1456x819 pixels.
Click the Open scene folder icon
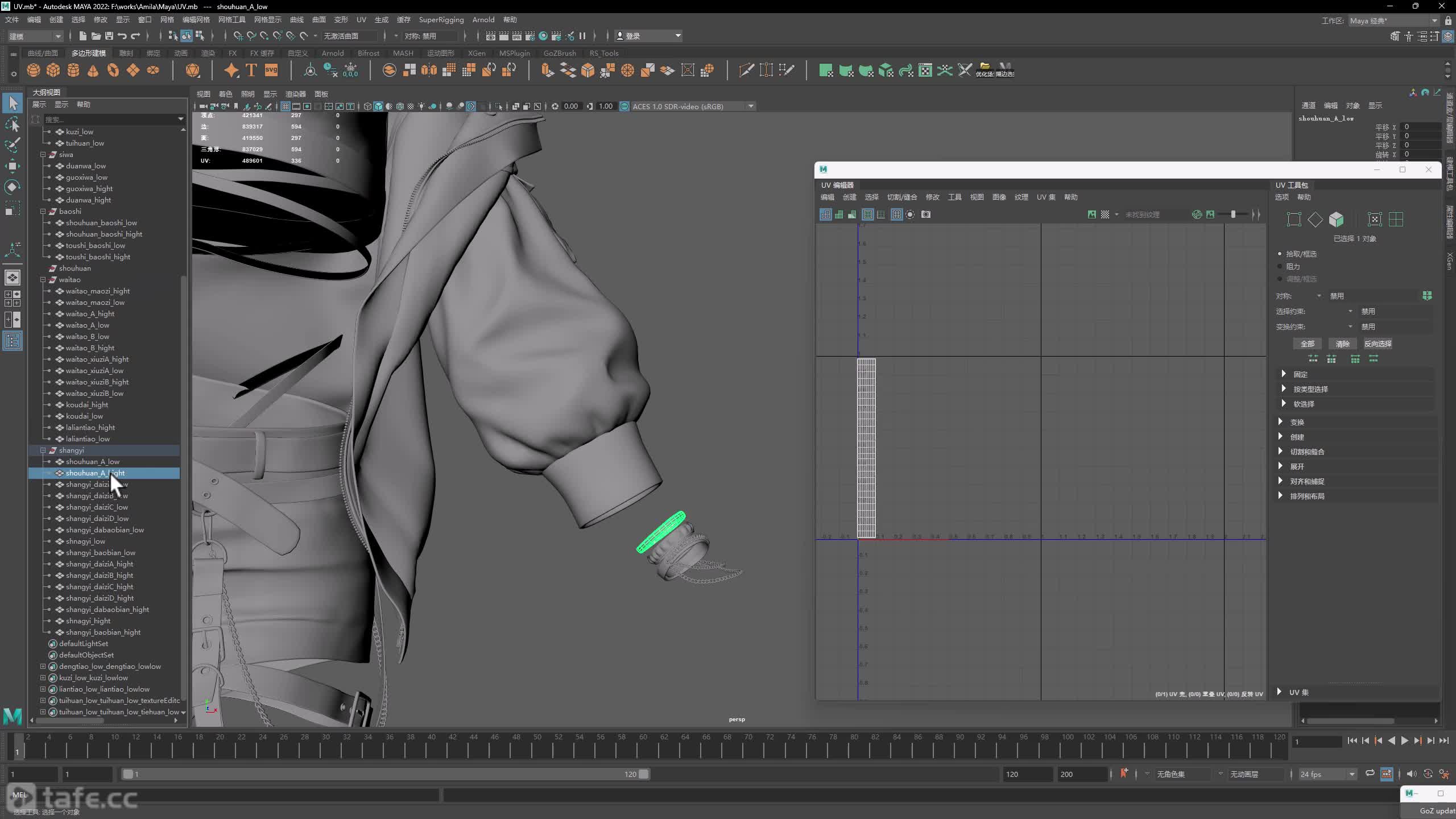click(x=96, y=36)
